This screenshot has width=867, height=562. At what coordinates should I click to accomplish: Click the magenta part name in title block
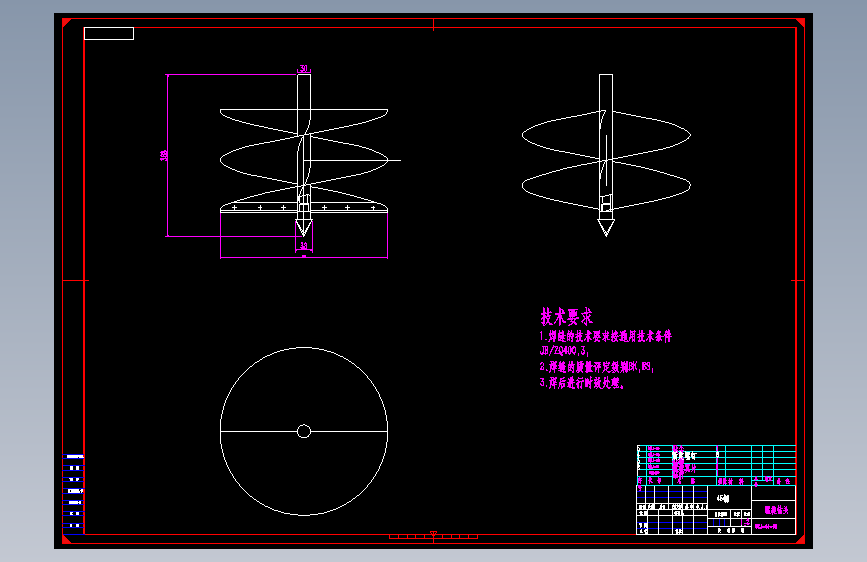(776, 510)
